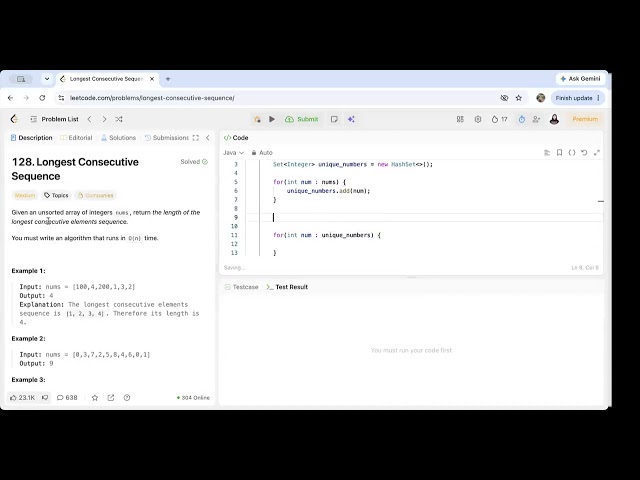This screenshot has width=640, height=480.
Task: Go to previous problem arrow
Action: point(89,119)
